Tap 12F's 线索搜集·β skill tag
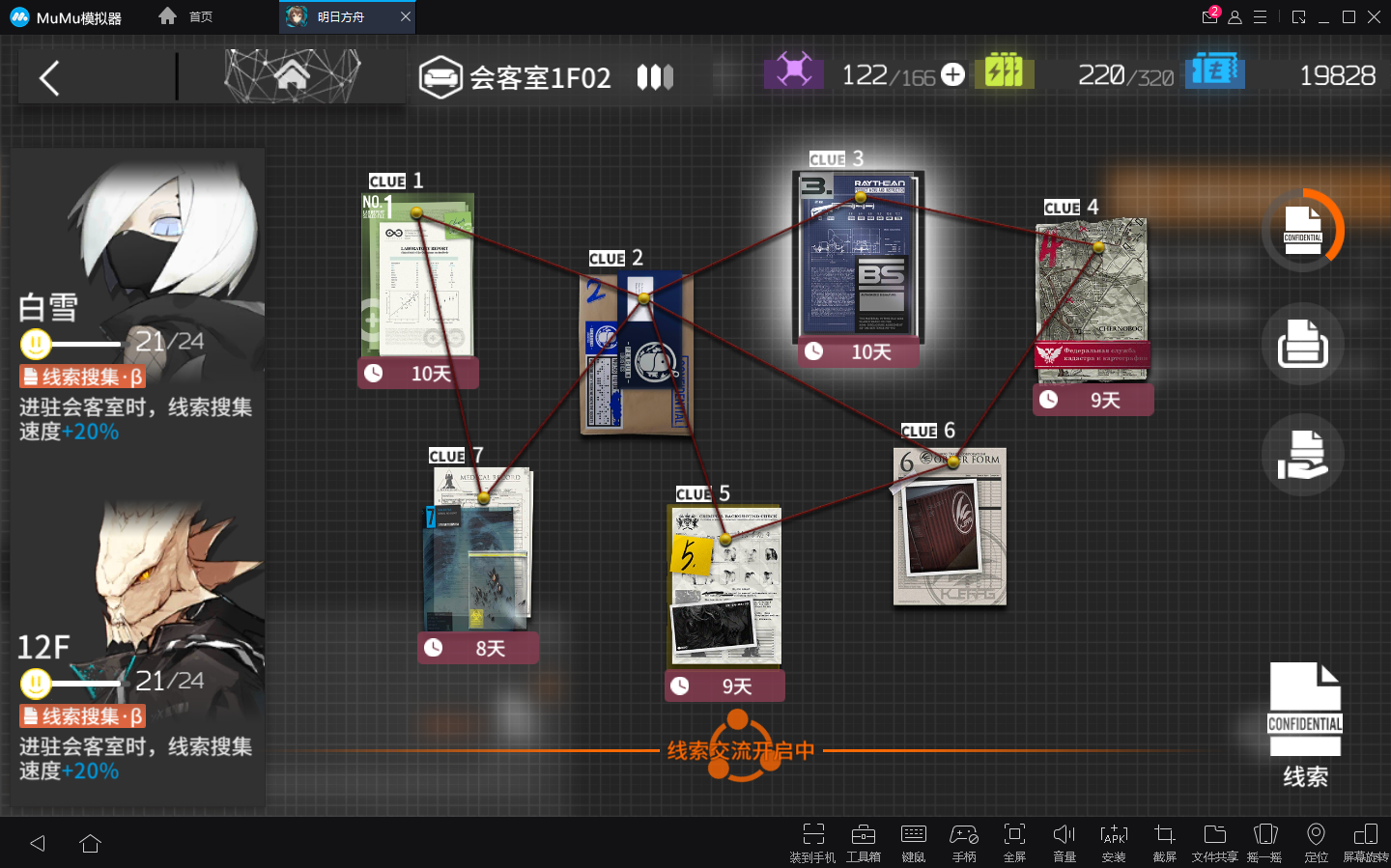The height and width of the screenshot is (868, 1391). pos(83,716)
